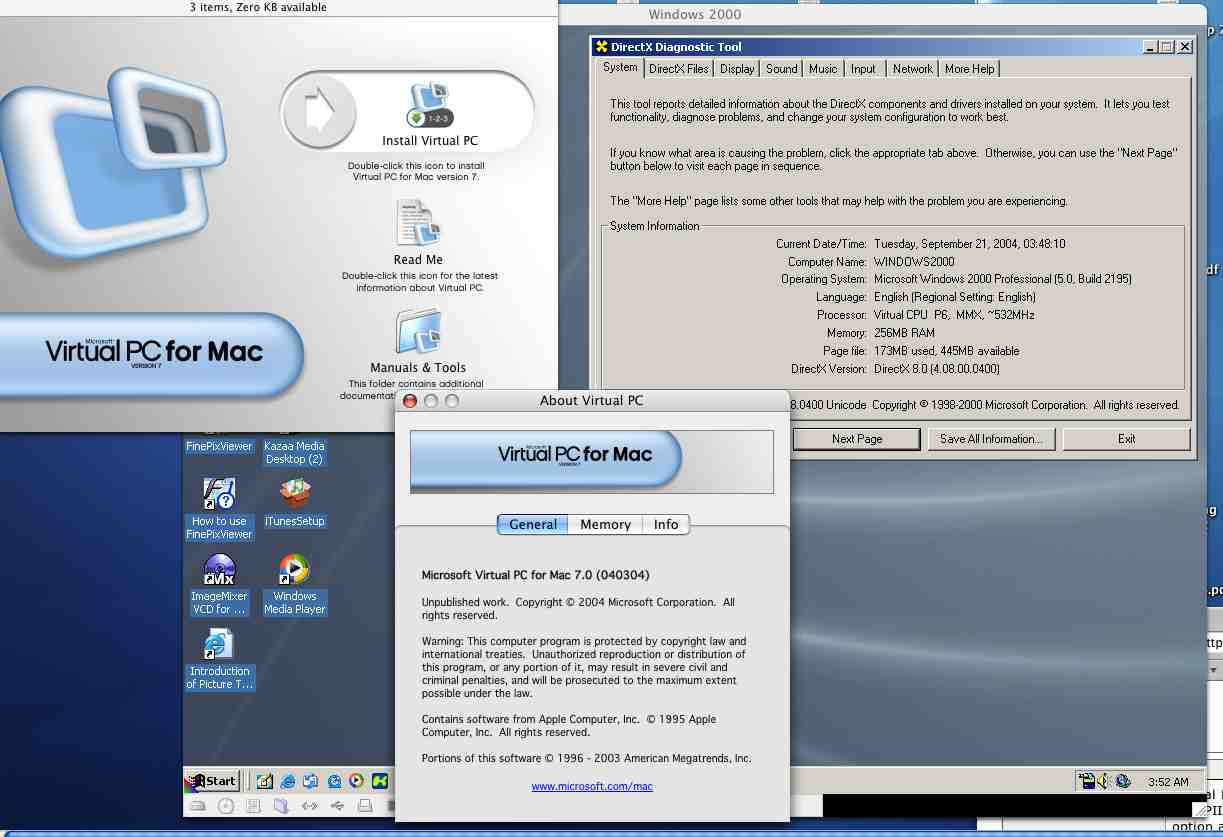
Task: Switch to the More Help tab
Action: pyautogui.click(x=970, y=69)
